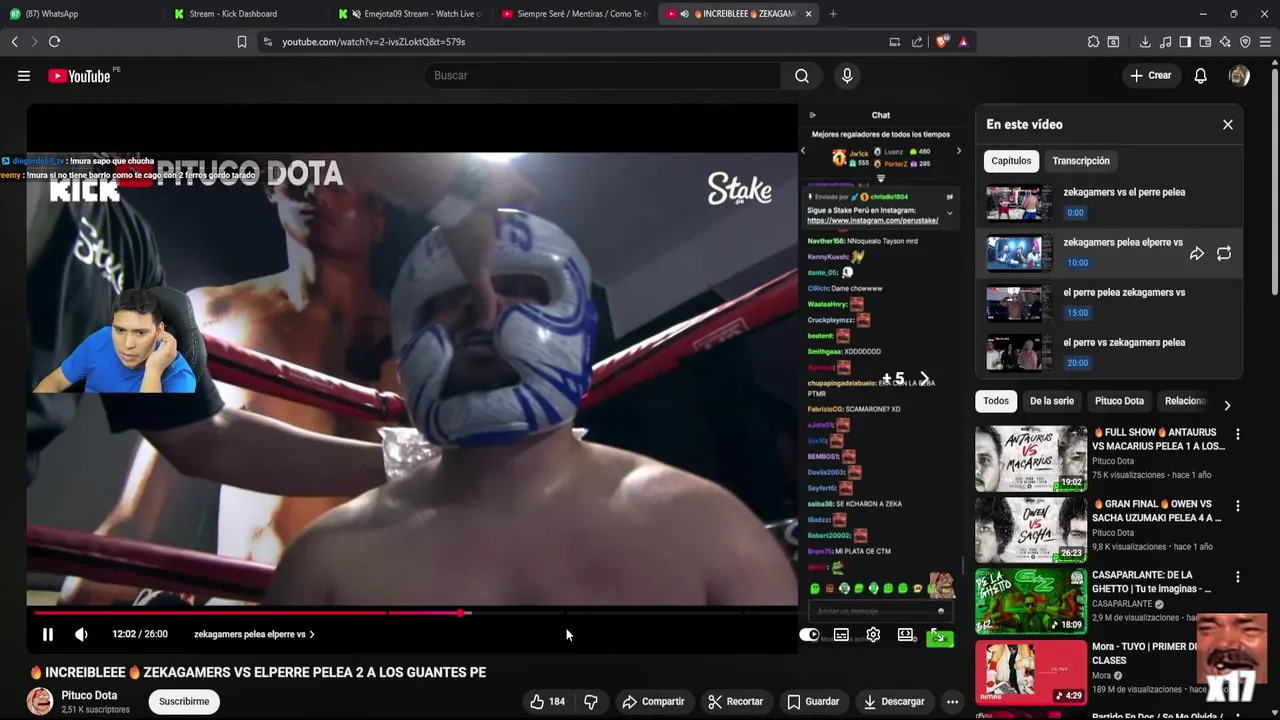This screenshot has height=720, width=1280.
Task: Open options for OWEN VS SACHA video
Action: click(1238, 507)
